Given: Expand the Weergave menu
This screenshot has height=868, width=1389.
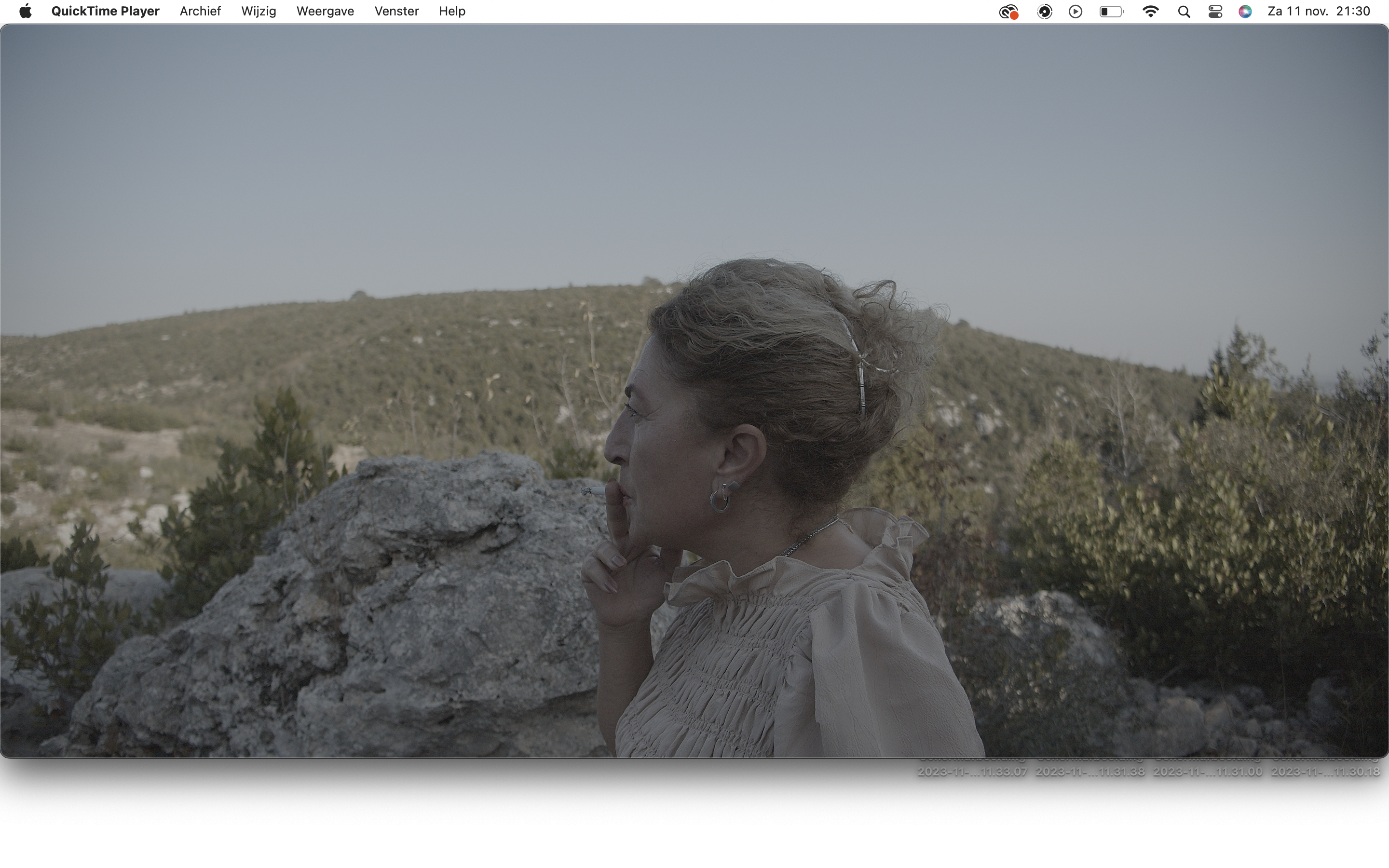Looking at the screenshot, I should point(325,11).
